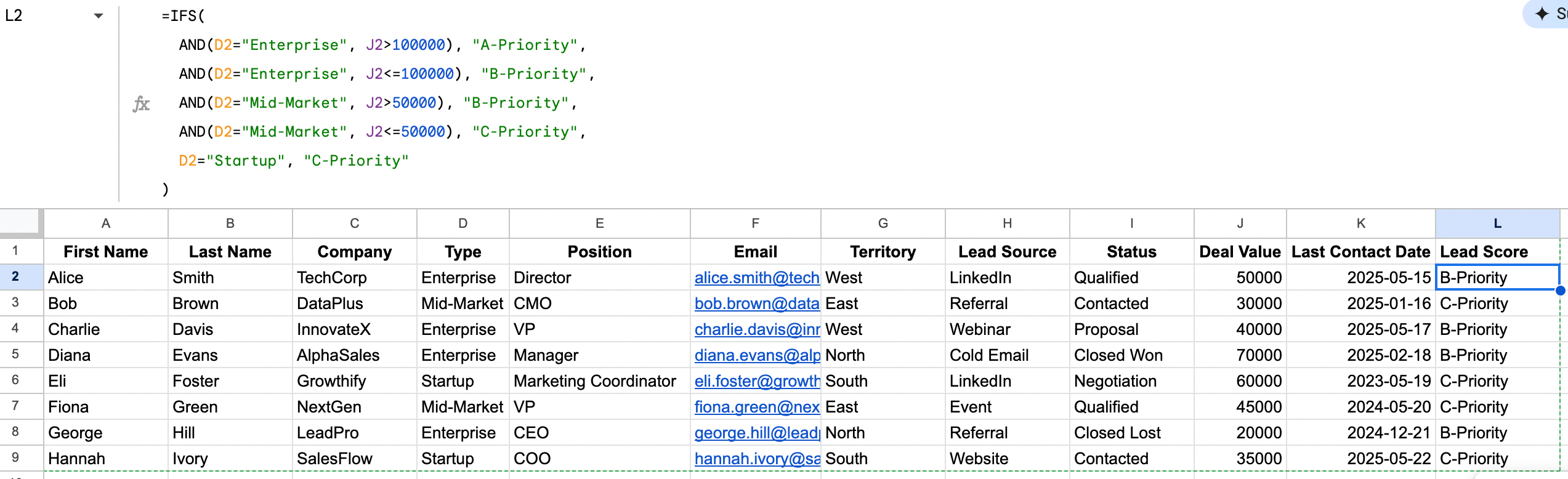Click the hannah.ivory email link
The image size is (1568, 479).
(756, 459)
